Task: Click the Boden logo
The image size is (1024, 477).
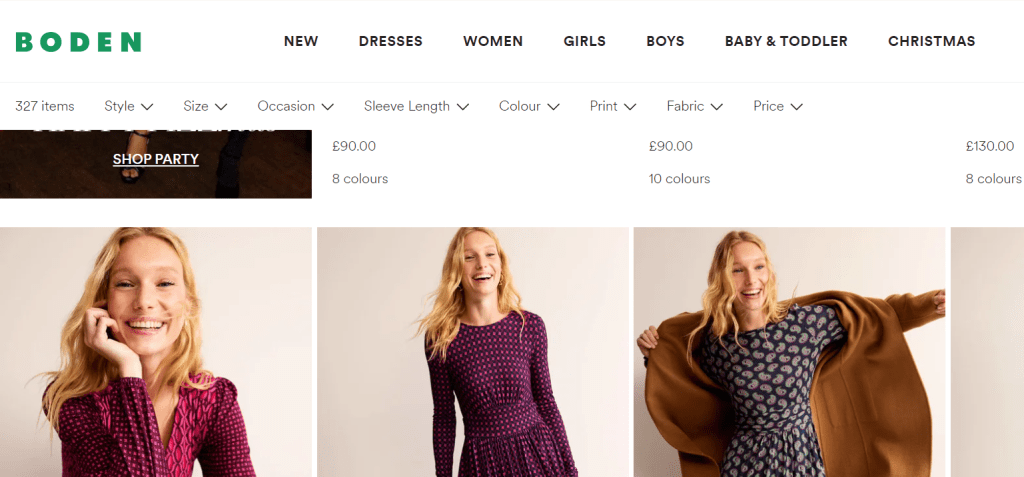Action: pyautogui.click(x=78, y=42)
